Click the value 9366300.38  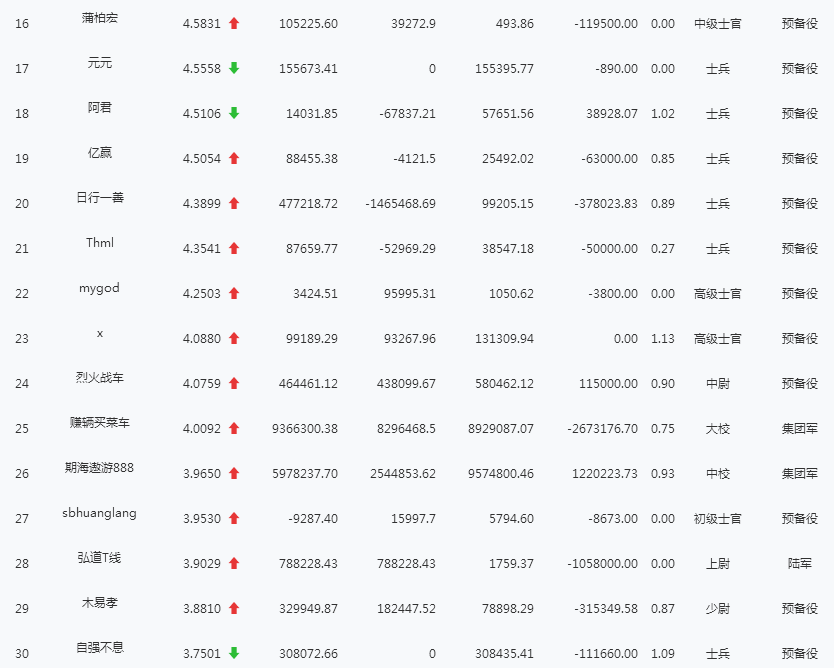click(x=305, y=429)
